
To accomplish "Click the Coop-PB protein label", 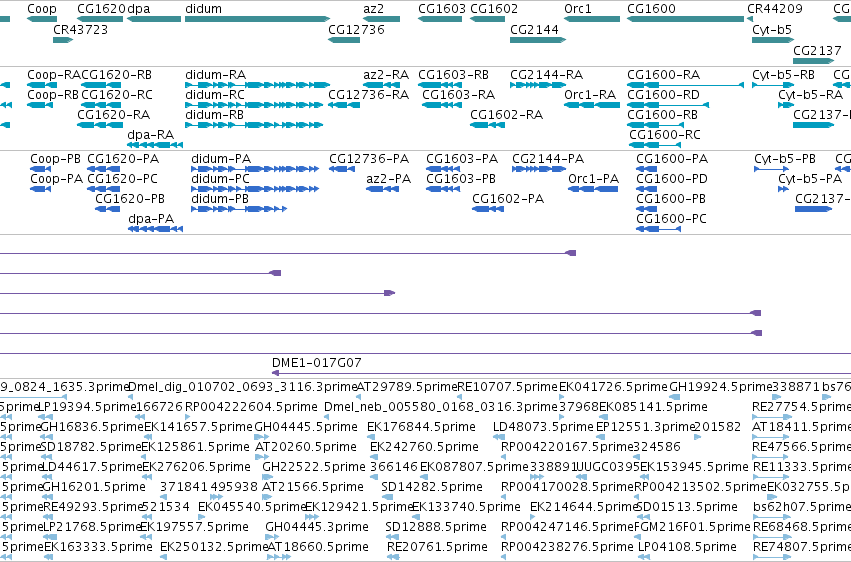I will click(x=55, y=159).
